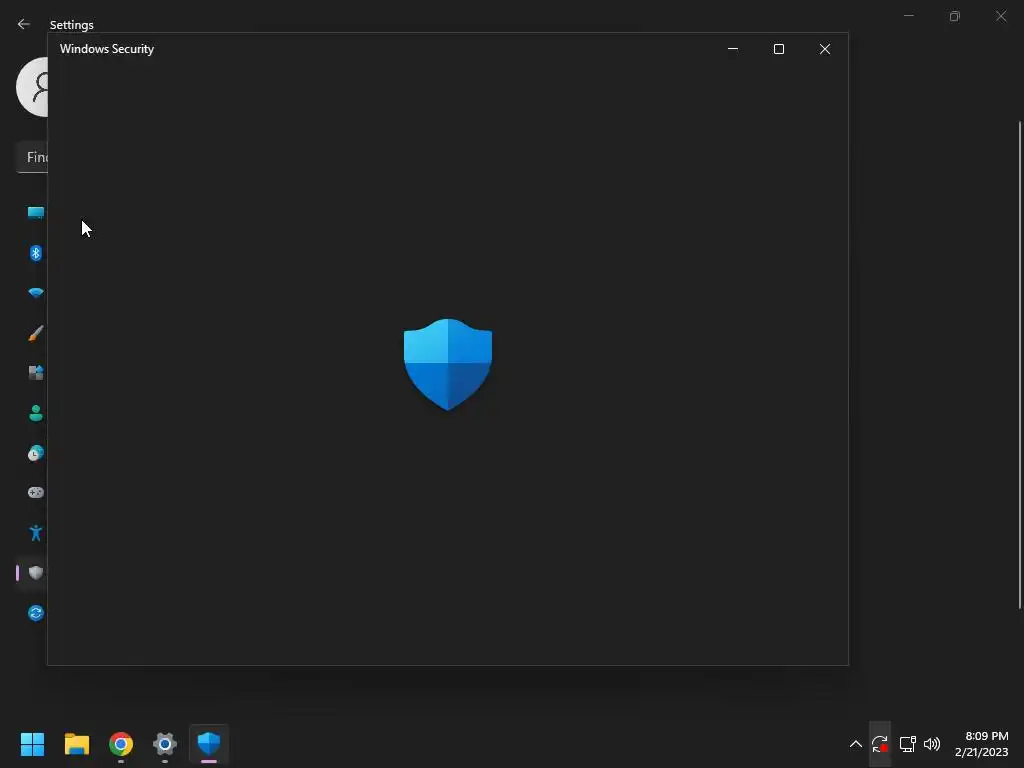Close the Windows Security window

click(x=825, y=49)
